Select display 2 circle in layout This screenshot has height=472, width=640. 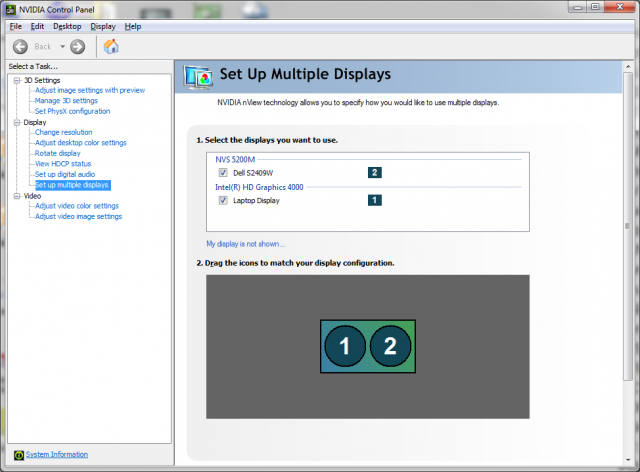(390, 346)
